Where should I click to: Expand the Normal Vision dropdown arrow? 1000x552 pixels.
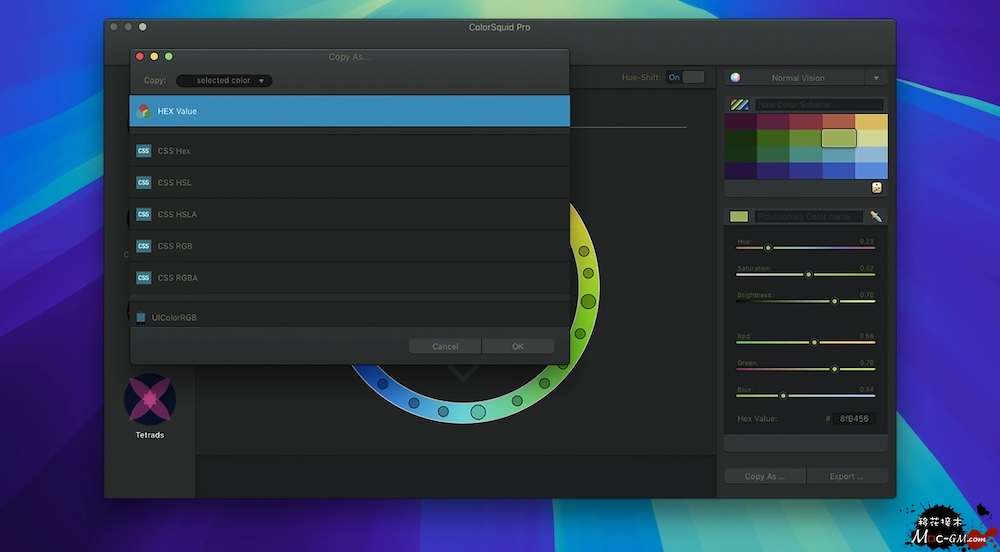click(x=877, y=78)
